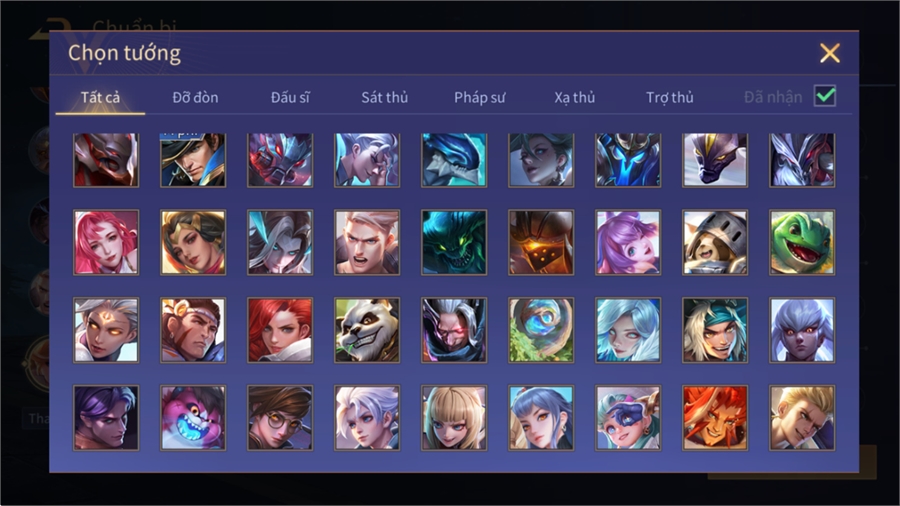Select the Đấu sĩ tab
Image resolution: width=900 pixels, height=506 pixels.
290,98
